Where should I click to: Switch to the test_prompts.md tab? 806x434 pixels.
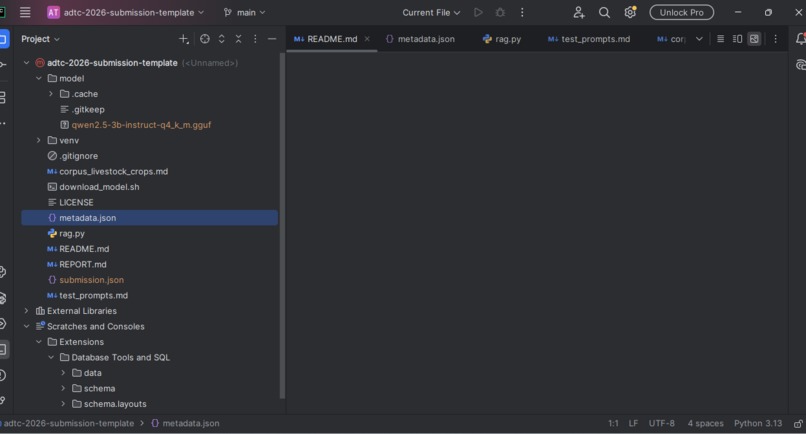coord(589,39)
